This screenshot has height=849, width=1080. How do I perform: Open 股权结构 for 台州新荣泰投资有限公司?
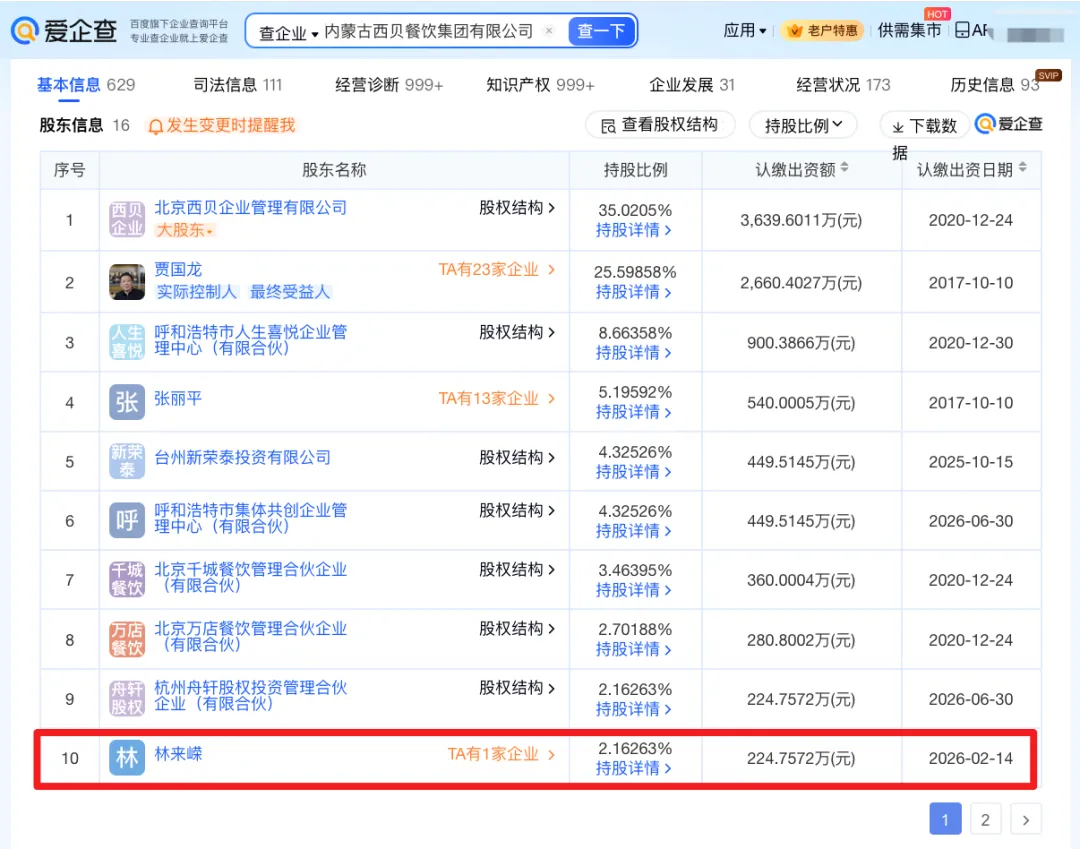(x=517, y=458)
